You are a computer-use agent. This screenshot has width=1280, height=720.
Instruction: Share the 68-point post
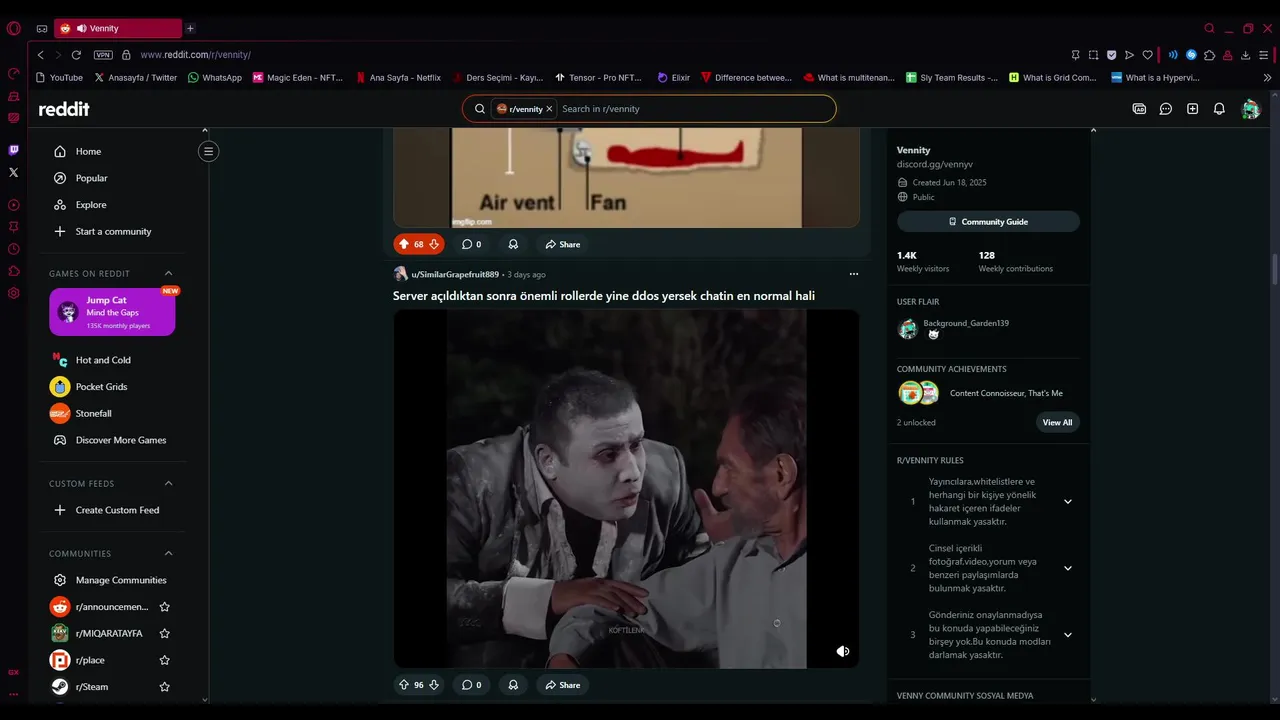point(563,244)
